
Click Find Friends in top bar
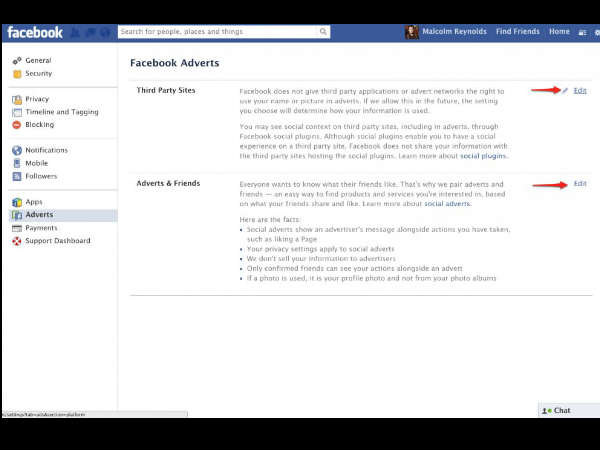(x=518, y=31)
